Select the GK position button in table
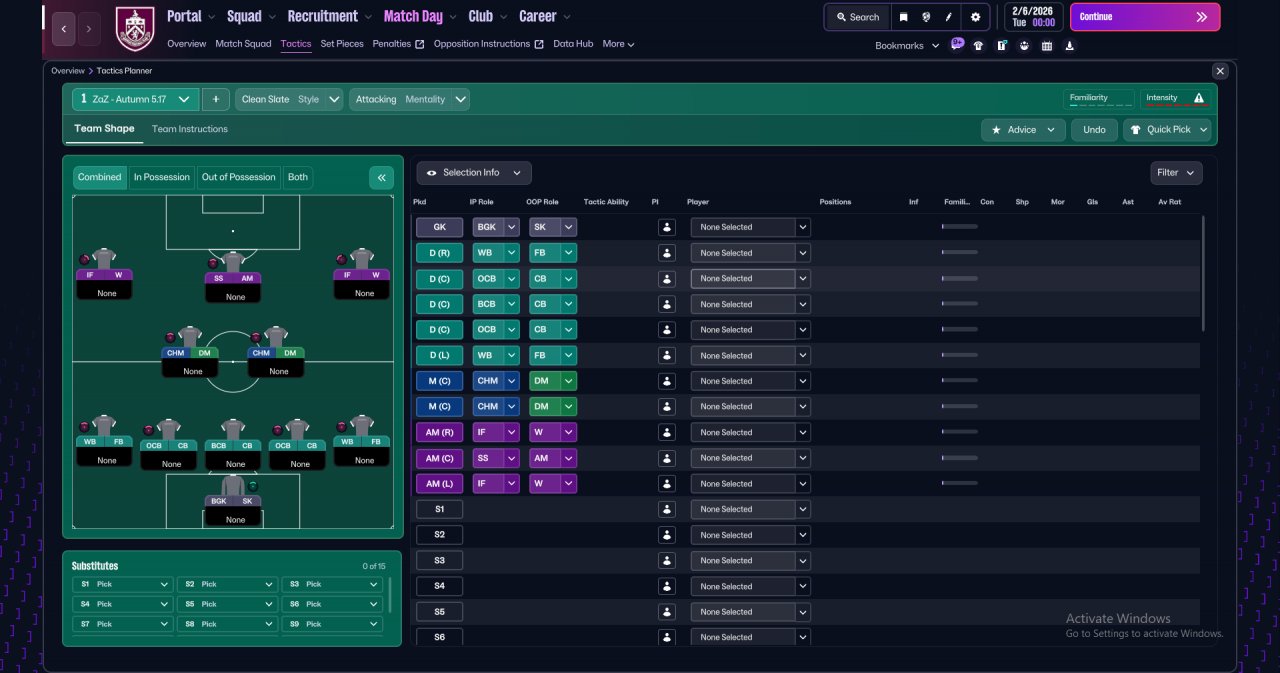This screenshot has width=1280, height=673. (439, 227)
